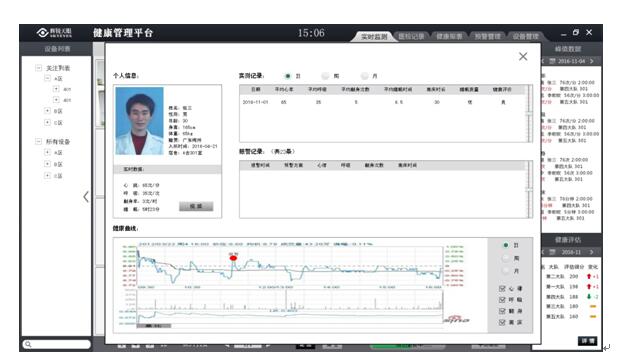Select the 周 radio beside the health curve
This screenshot has height=364, width=624.
pos(505,258)
